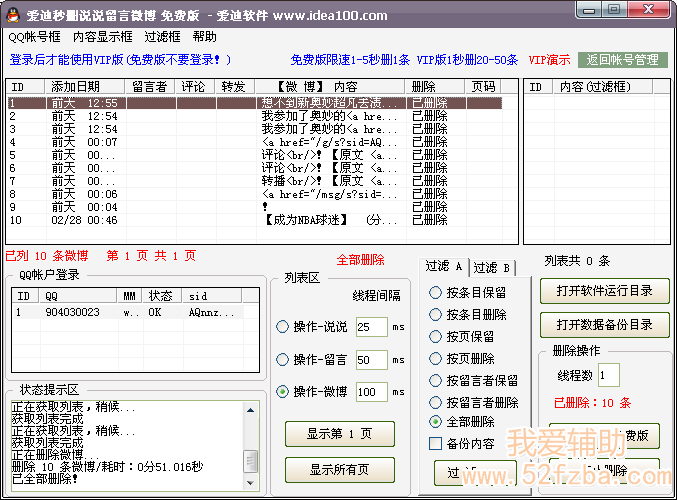The width and height of the screenshot is (677, 500).
Task: Click status log scrollbar up arrow
Action: (250, 410)
